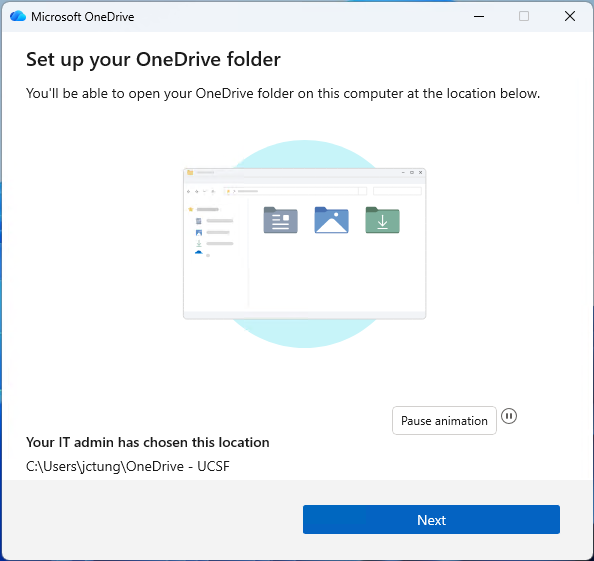The image size is (594, 561).
Task: Click the small blue cloud in illustration sidebar
Action: pos(199,252)
